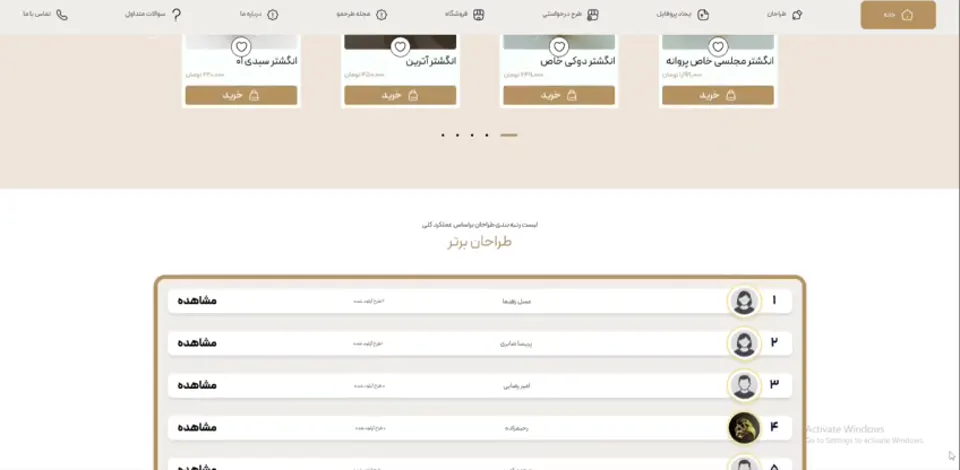
Task: Click خرید button for انگشتر سیدی آه
Action: tap(241, 95)
